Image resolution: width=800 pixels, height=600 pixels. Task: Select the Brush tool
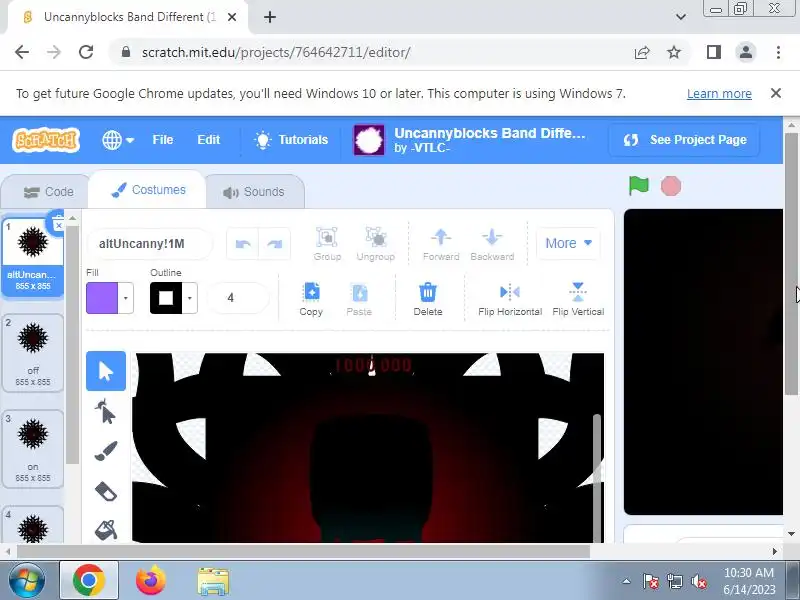tap(106, 452)
